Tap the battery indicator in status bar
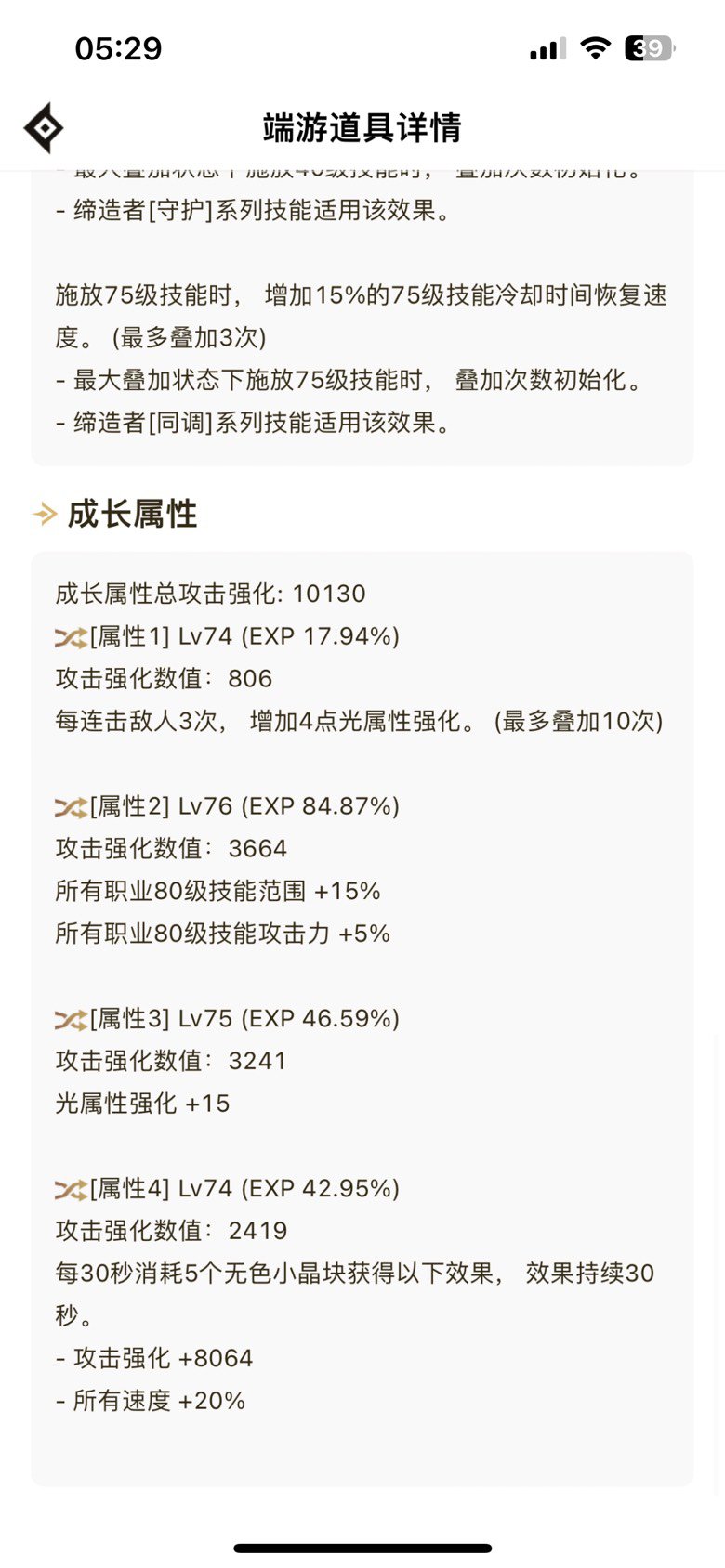 point(650,48)
